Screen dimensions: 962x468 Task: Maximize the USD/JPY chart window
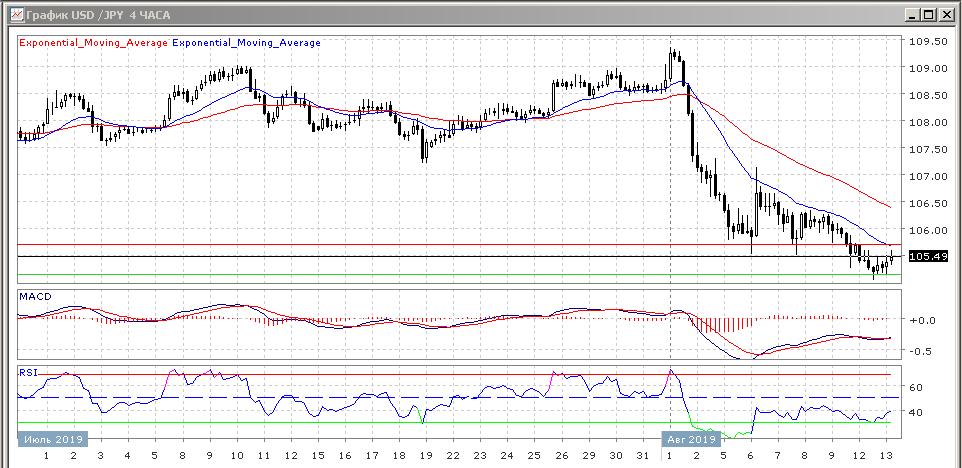coord(930,15)
